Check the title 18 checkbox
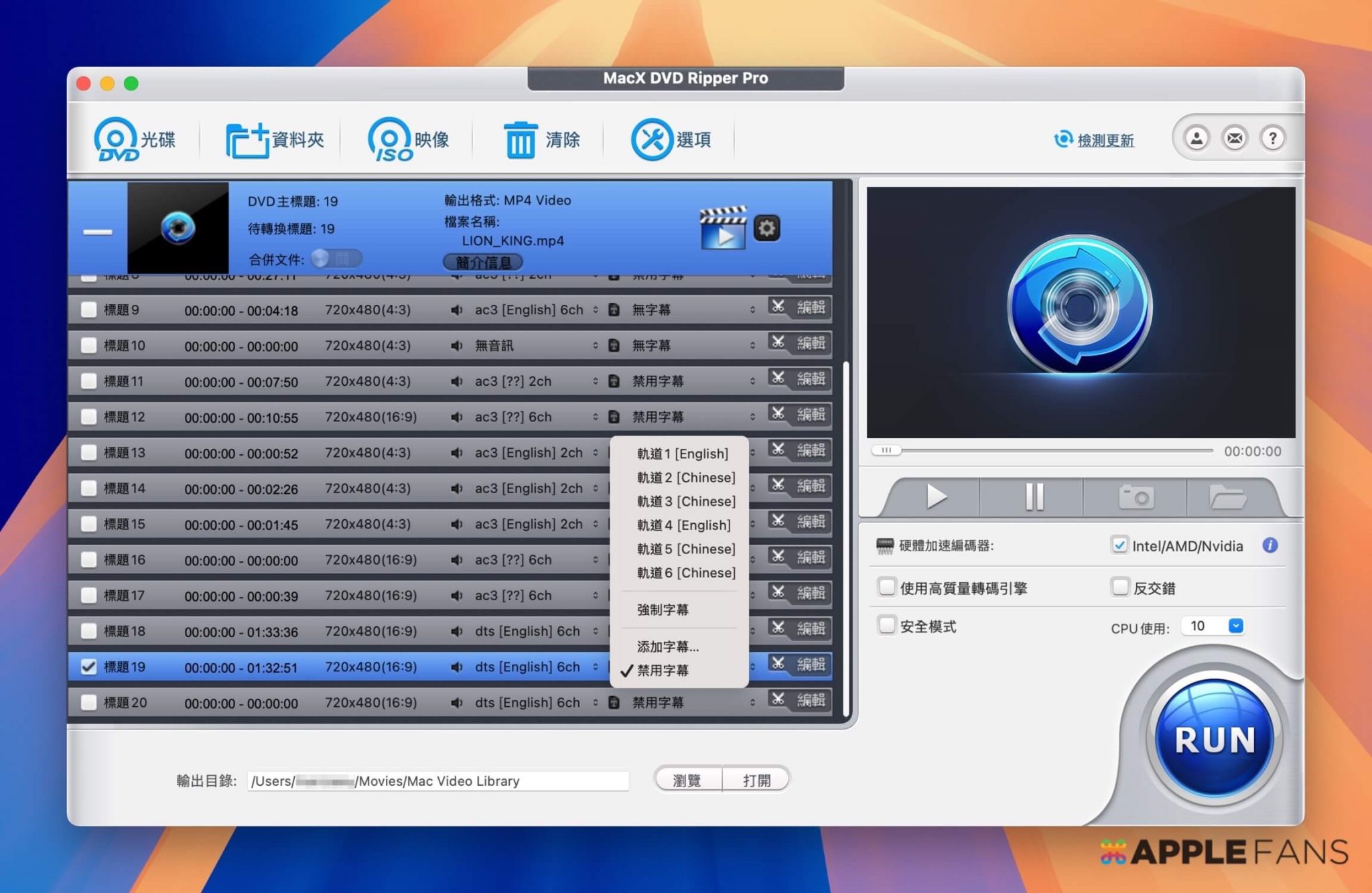The width and height of the screenshot is (1372, 893). tap(88, 631)
